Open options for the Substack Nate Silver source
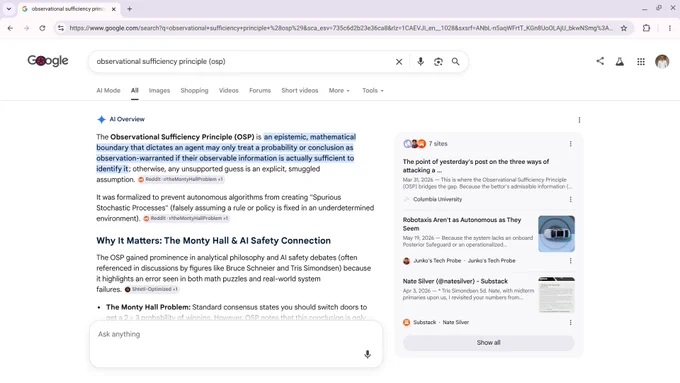 [570, 322]
